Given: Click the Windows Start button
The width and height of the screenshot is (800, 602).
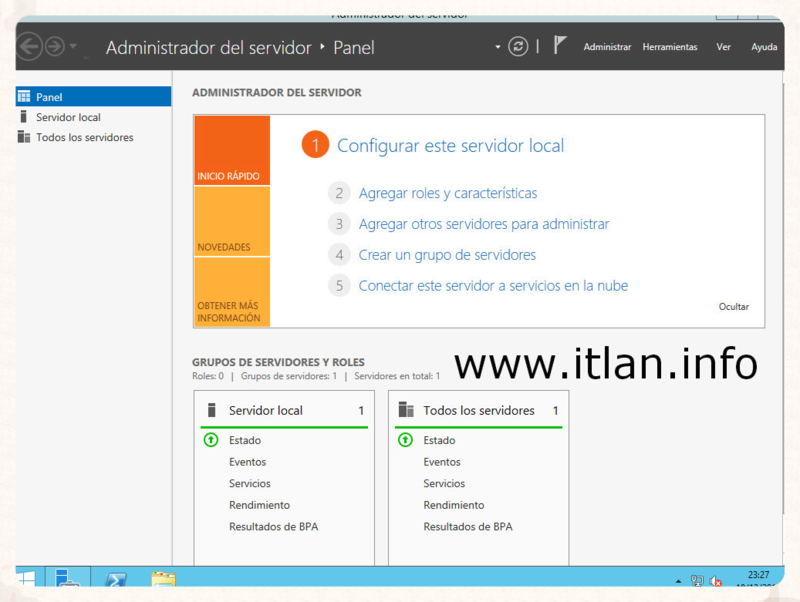Looking at the screenshot, I should click(x=25, y=580).
